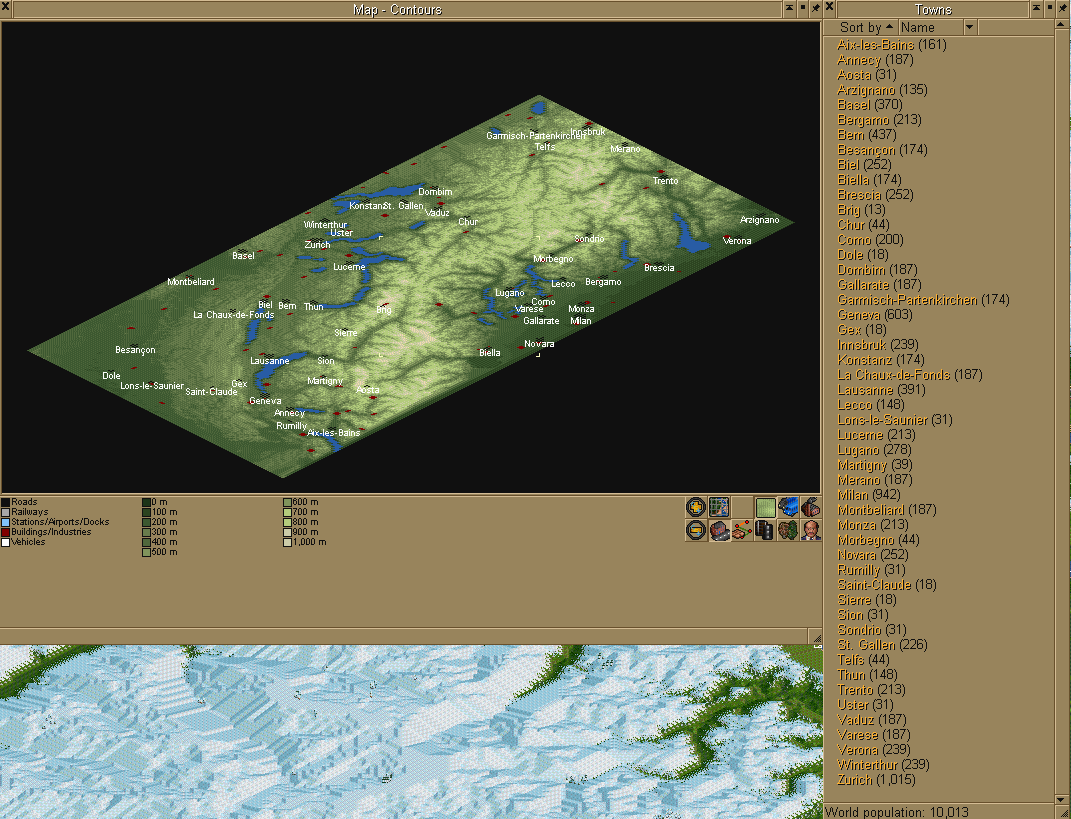Select St. Gallen (226) in Towns list
Screen dimensions: 1071x819
(882, 645)
